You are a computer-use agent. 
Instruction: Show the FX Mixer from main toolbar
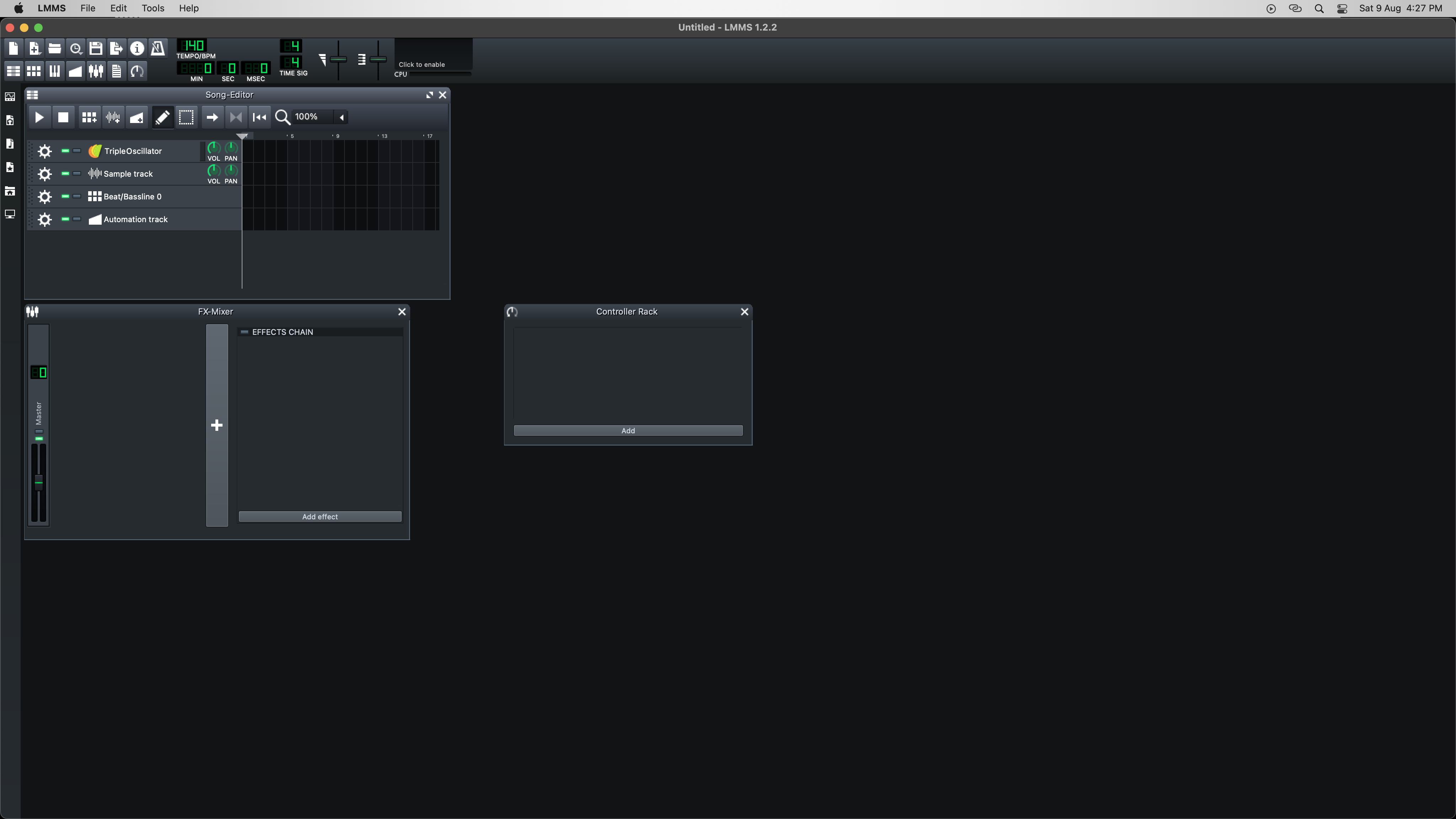(96, 71)
